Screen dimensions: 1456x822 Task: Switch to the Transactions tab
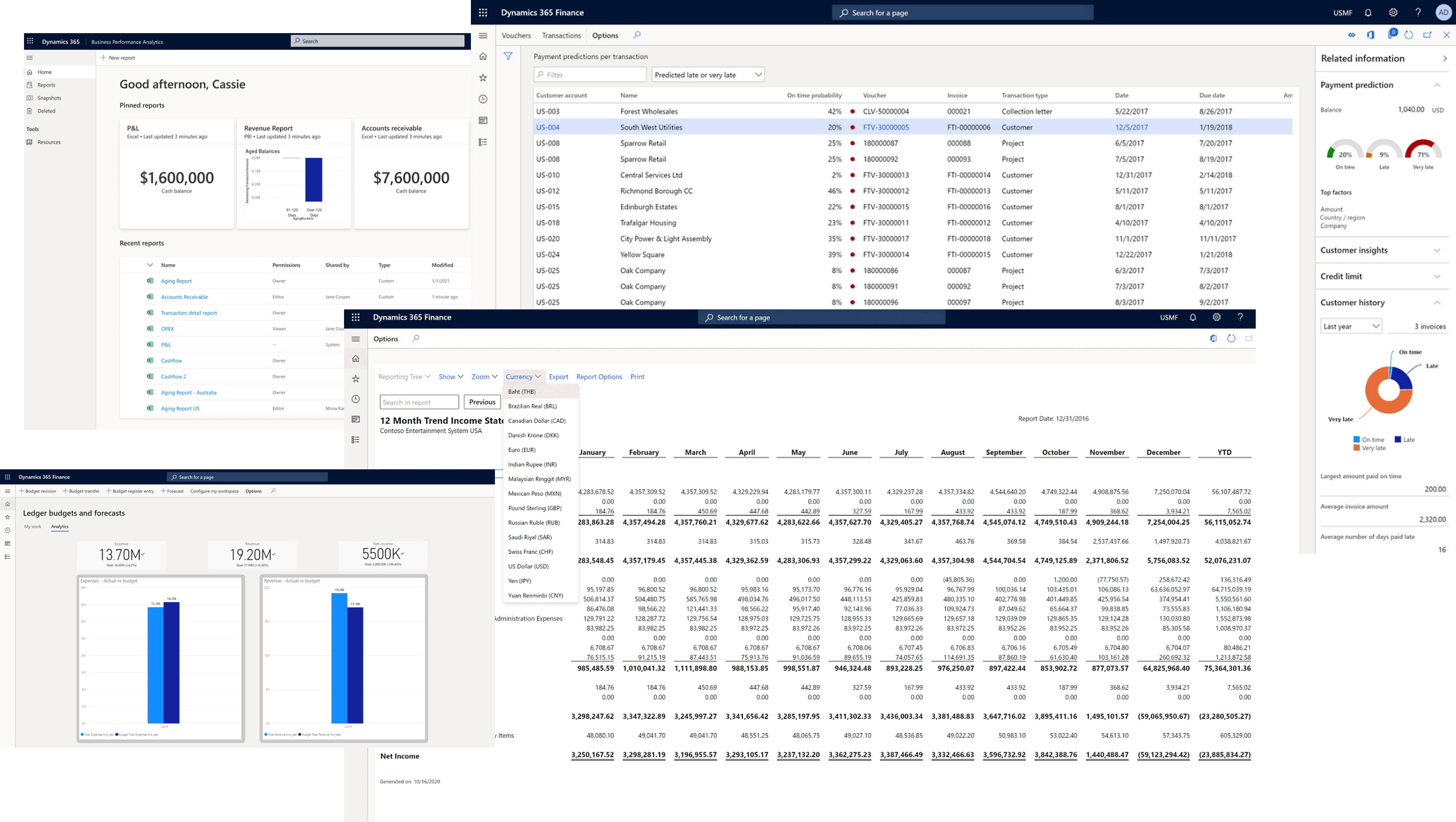(x=561, y=35)
